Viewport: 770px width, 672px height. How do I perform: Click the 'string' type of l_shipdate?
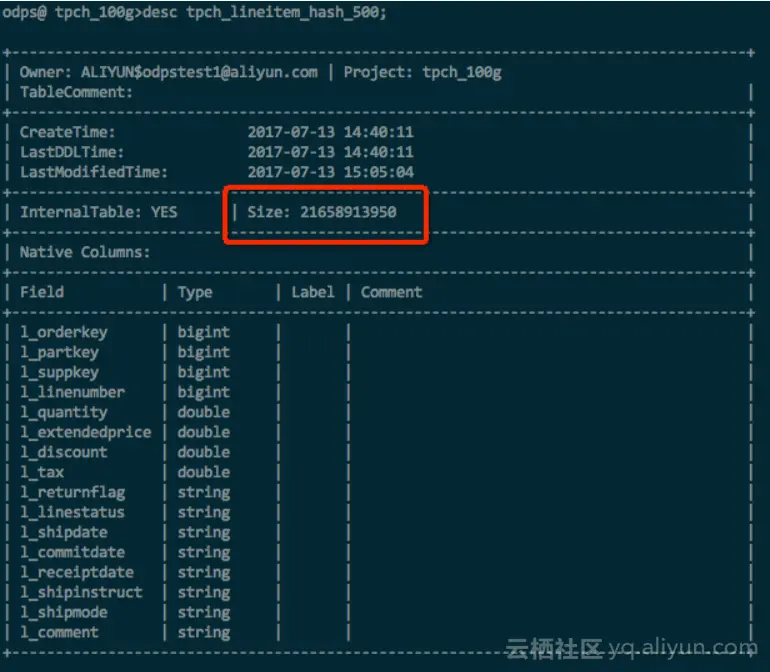203,532
